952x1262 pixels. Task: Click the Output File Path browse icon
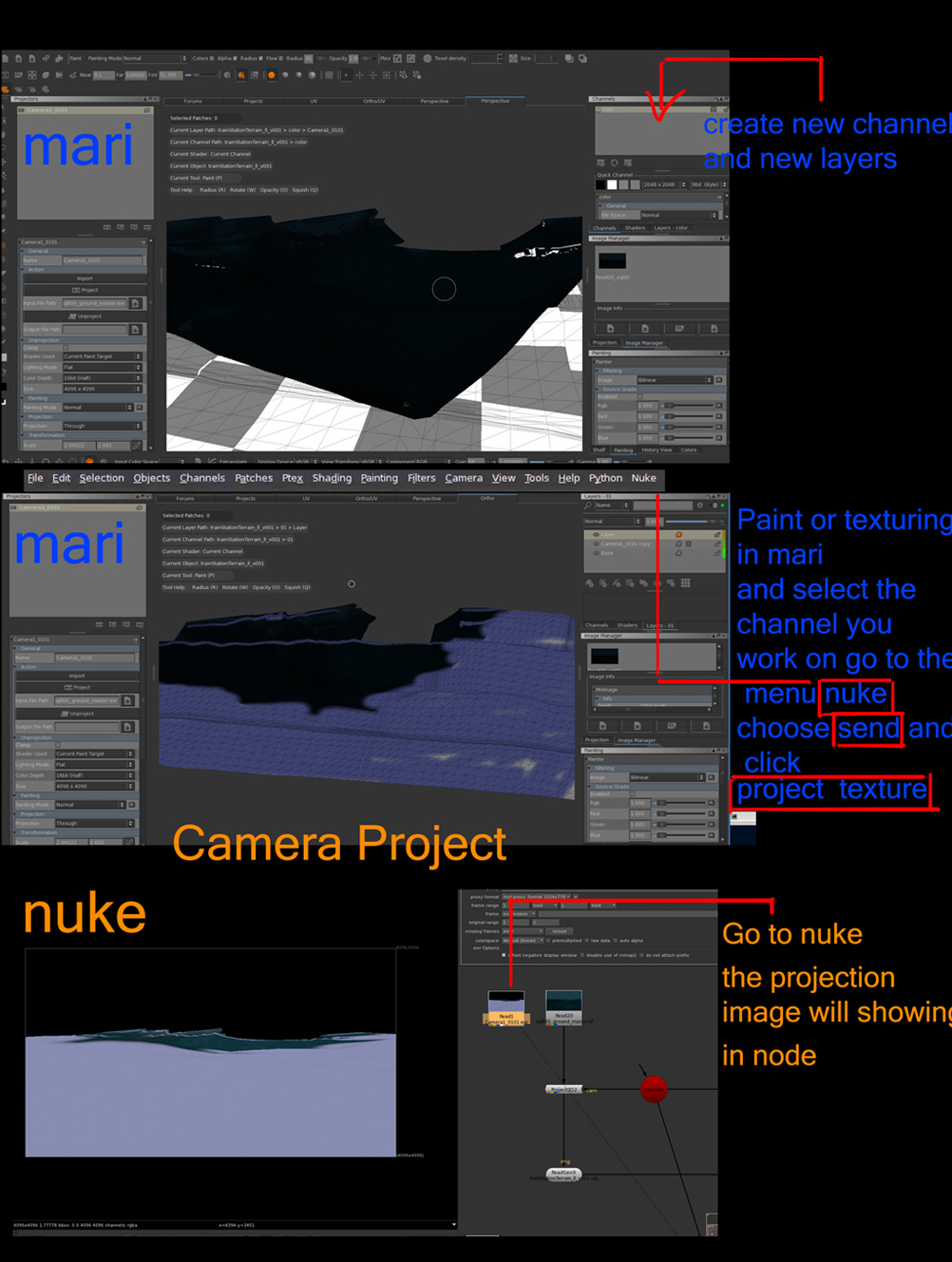pyautogui.click(x=127, y=727)
